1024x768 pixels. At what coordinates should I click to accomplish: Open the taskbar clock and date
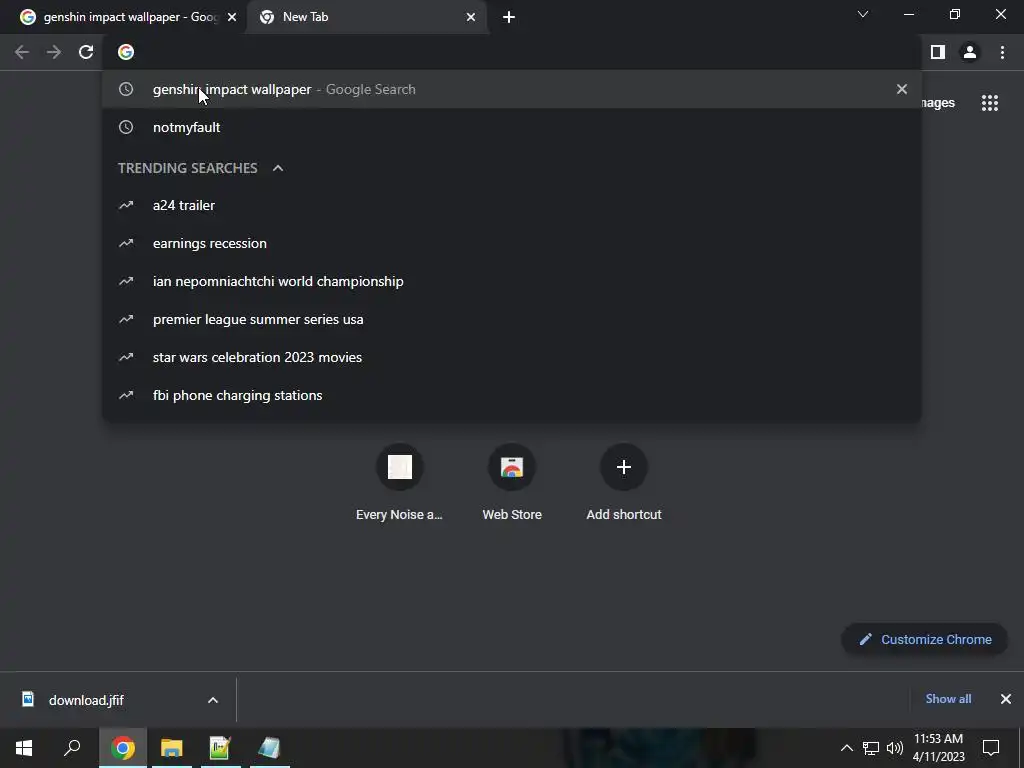pyautogui.click(x=938, y=748)
